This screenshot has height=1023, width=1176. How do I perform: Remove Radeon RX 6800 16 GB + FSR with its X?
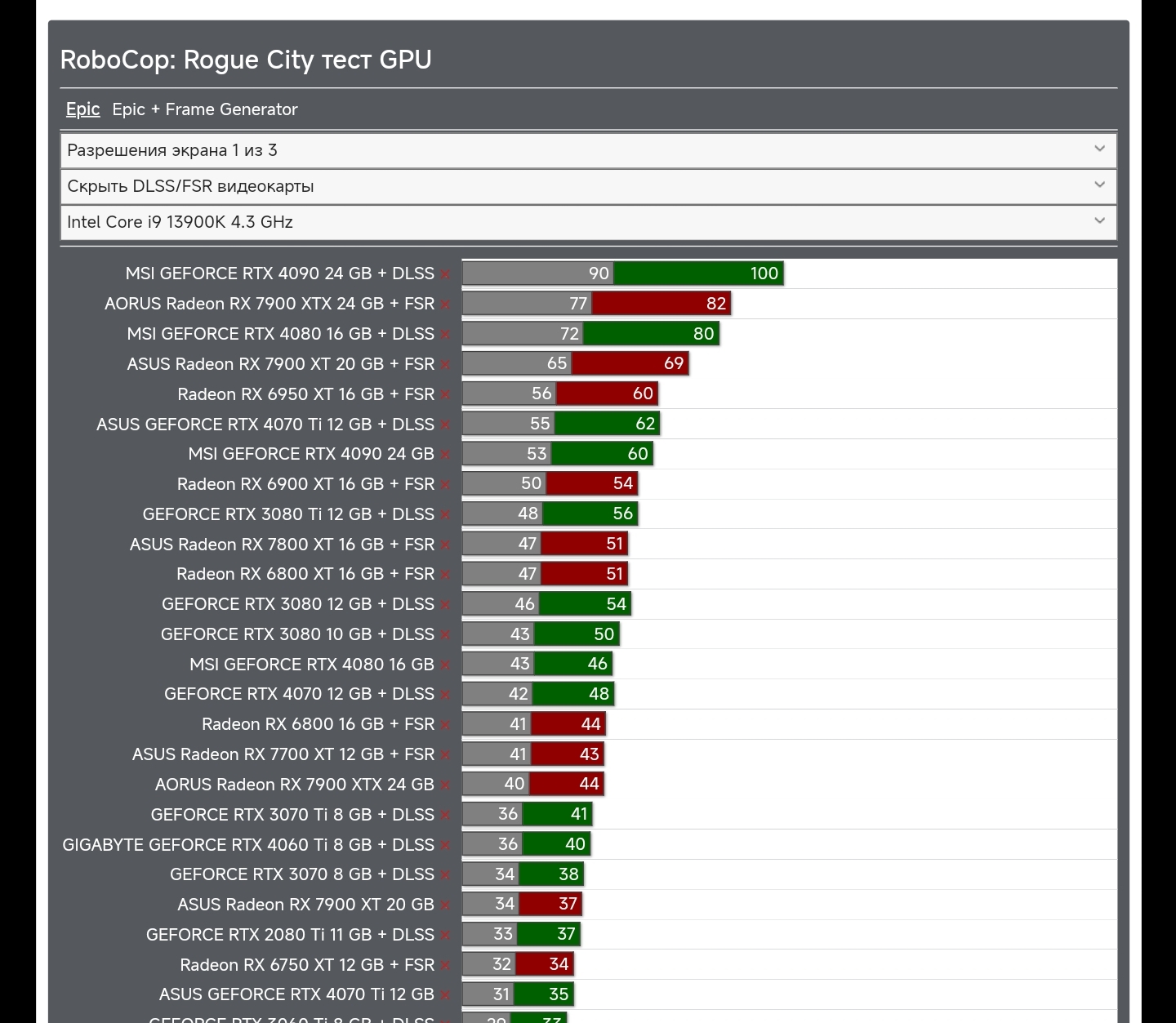[x=445, y=726]
